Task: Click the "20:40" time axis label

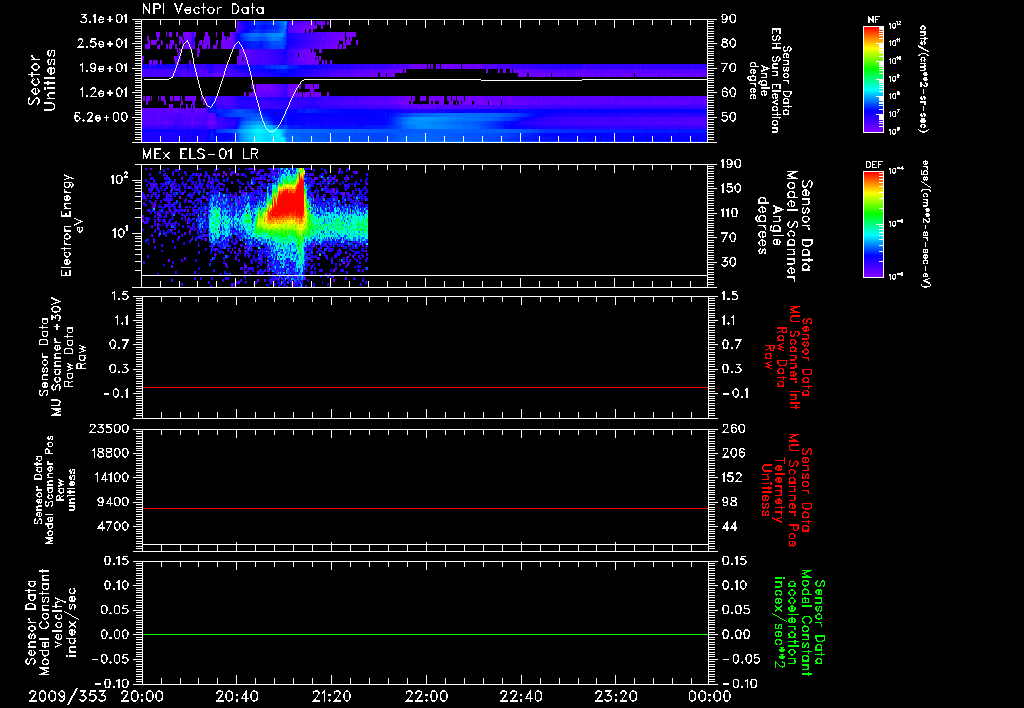Action: [x=236, y=696]
